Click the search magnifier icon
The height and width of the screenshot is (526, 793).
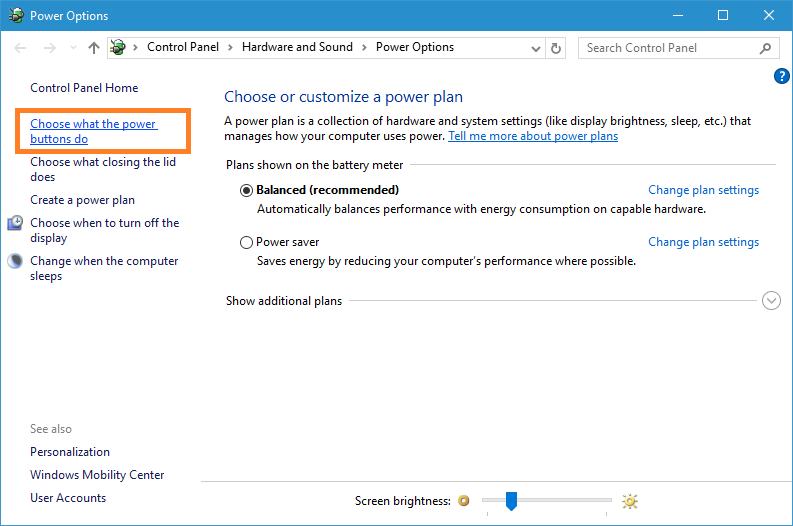click(765, 48)
